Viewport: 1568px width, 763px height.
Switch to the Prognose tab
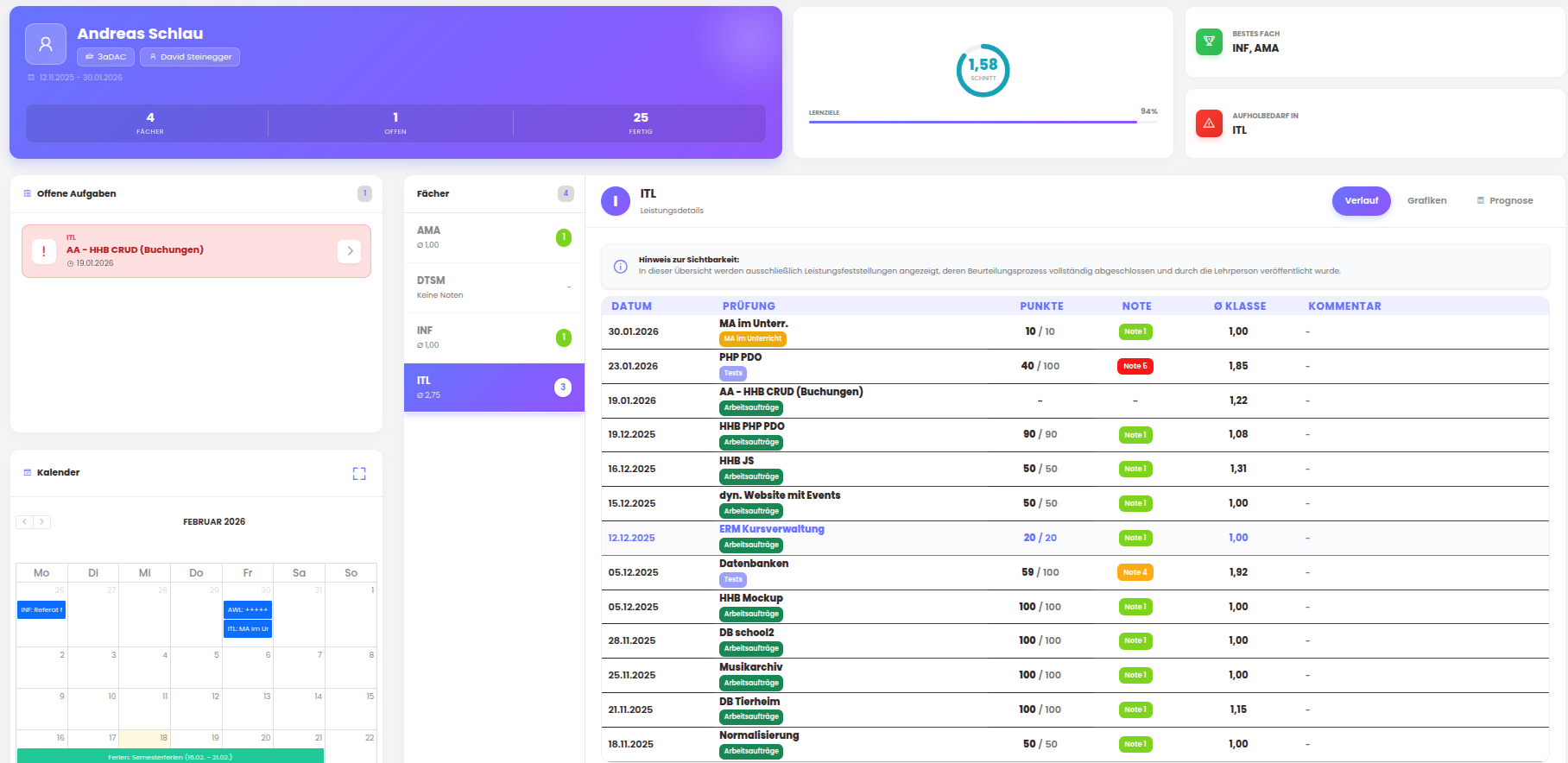tap(1505, 201)
